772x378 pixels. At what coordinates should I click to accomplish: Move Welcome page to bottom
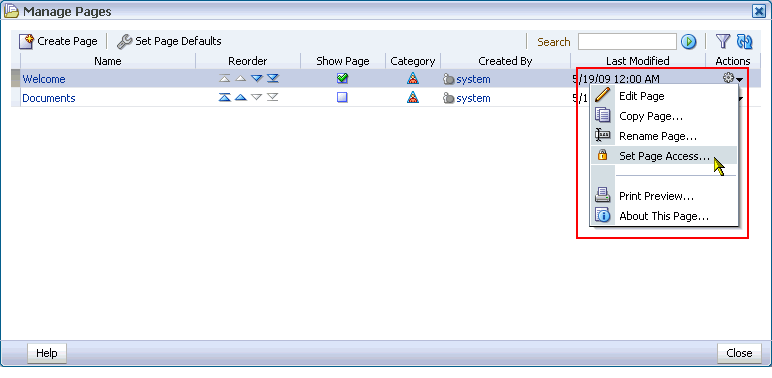point(273,78)
